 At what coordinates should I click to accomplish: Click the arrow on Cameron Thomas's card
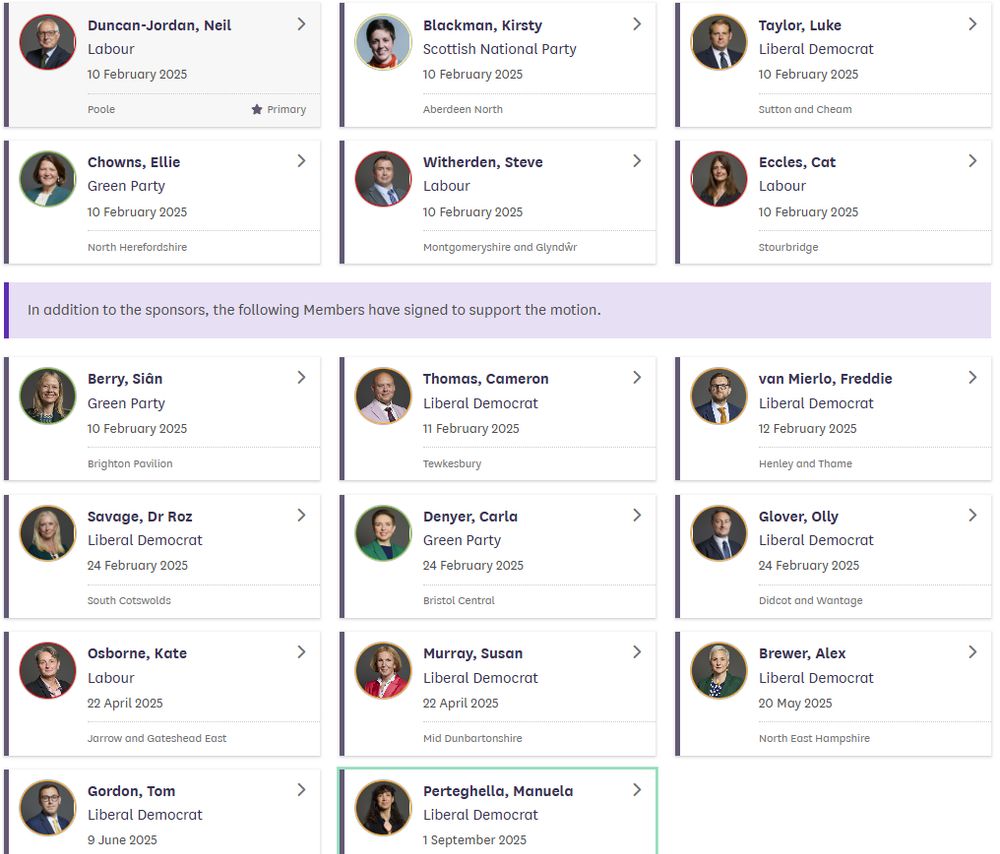pyautogui.click(x=637, y=378)
